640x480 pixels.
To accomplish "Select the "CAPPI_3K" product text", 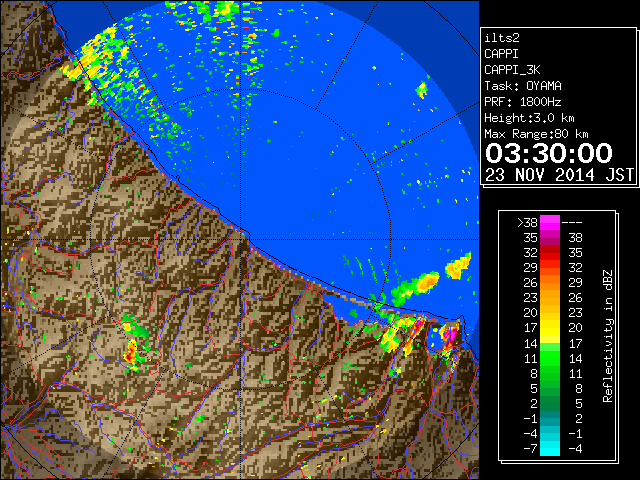I will (x=512, y=70).
